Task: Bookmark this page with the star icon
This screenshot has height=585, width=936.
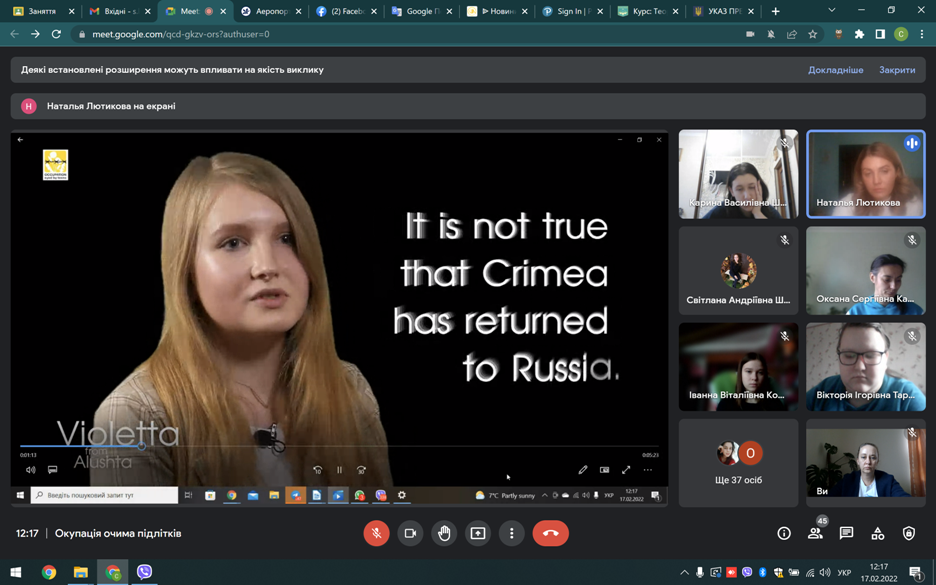Action: [813, 34]
